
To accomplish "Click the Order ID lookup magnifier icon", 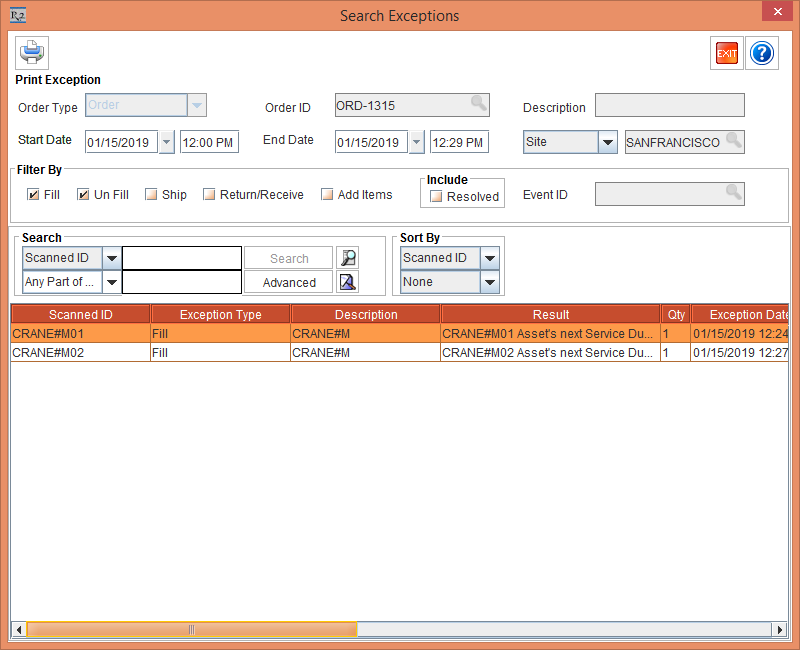I will click(478, 104).
